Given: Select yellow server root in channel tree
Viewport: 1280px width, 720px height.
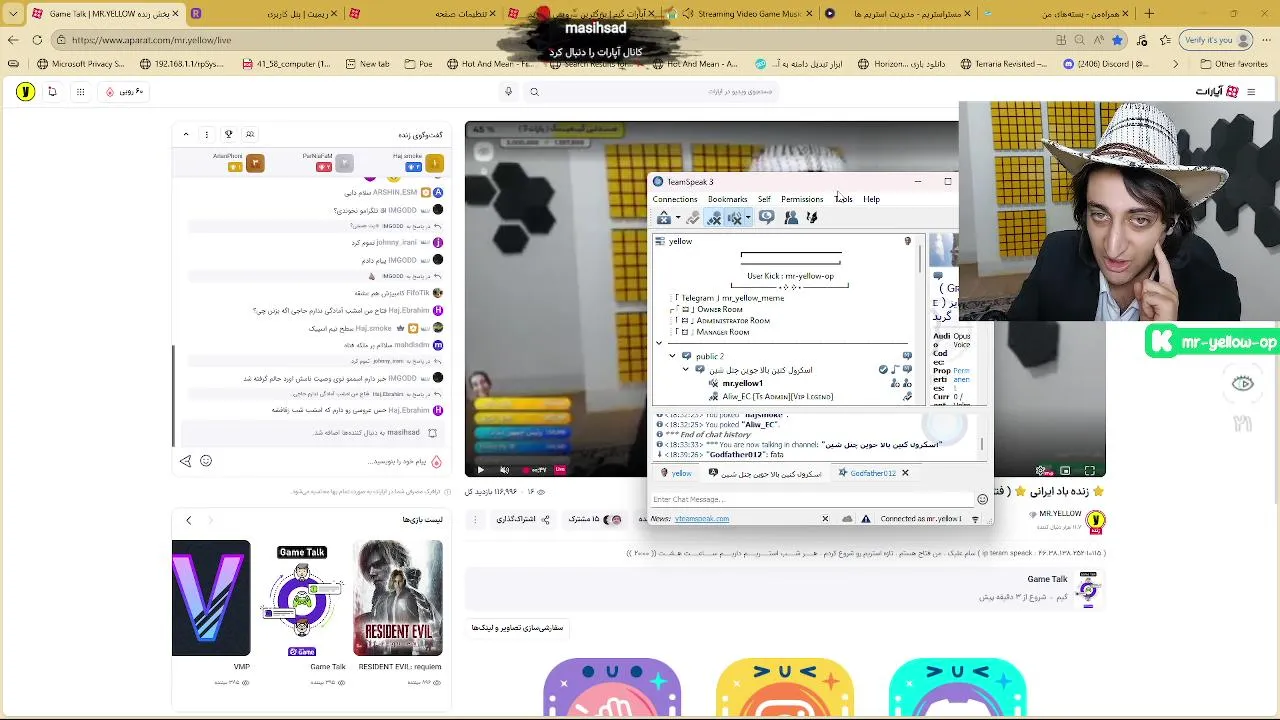Looking at the screenshot, I should coord(680,241).
